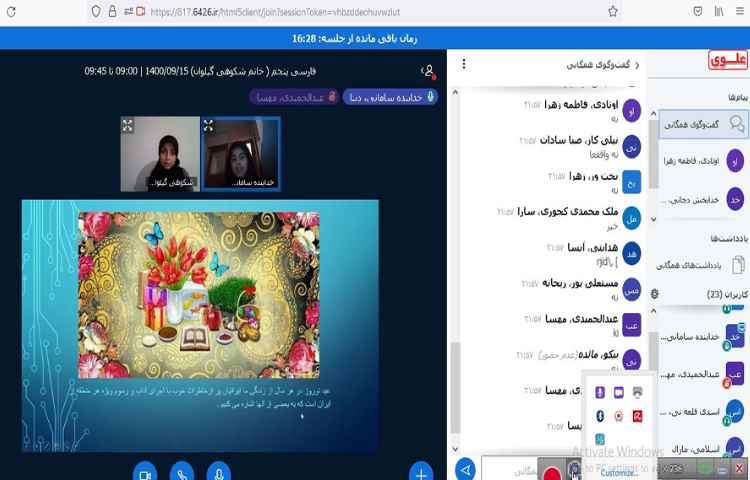Click the red stop recording button
The width and height of the screenshot is (750, 480).
click(550, 469)
